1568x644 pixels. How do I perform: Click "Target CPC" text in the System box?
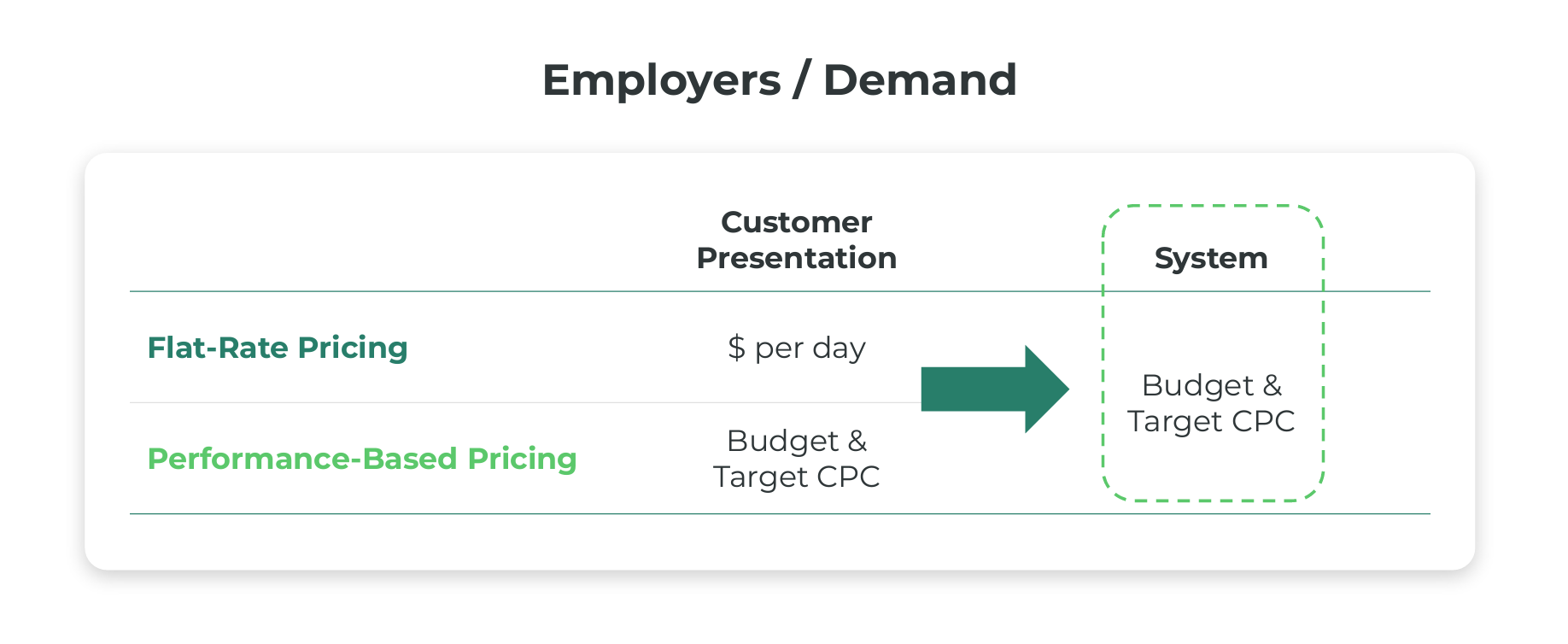tap(1210, 421)
